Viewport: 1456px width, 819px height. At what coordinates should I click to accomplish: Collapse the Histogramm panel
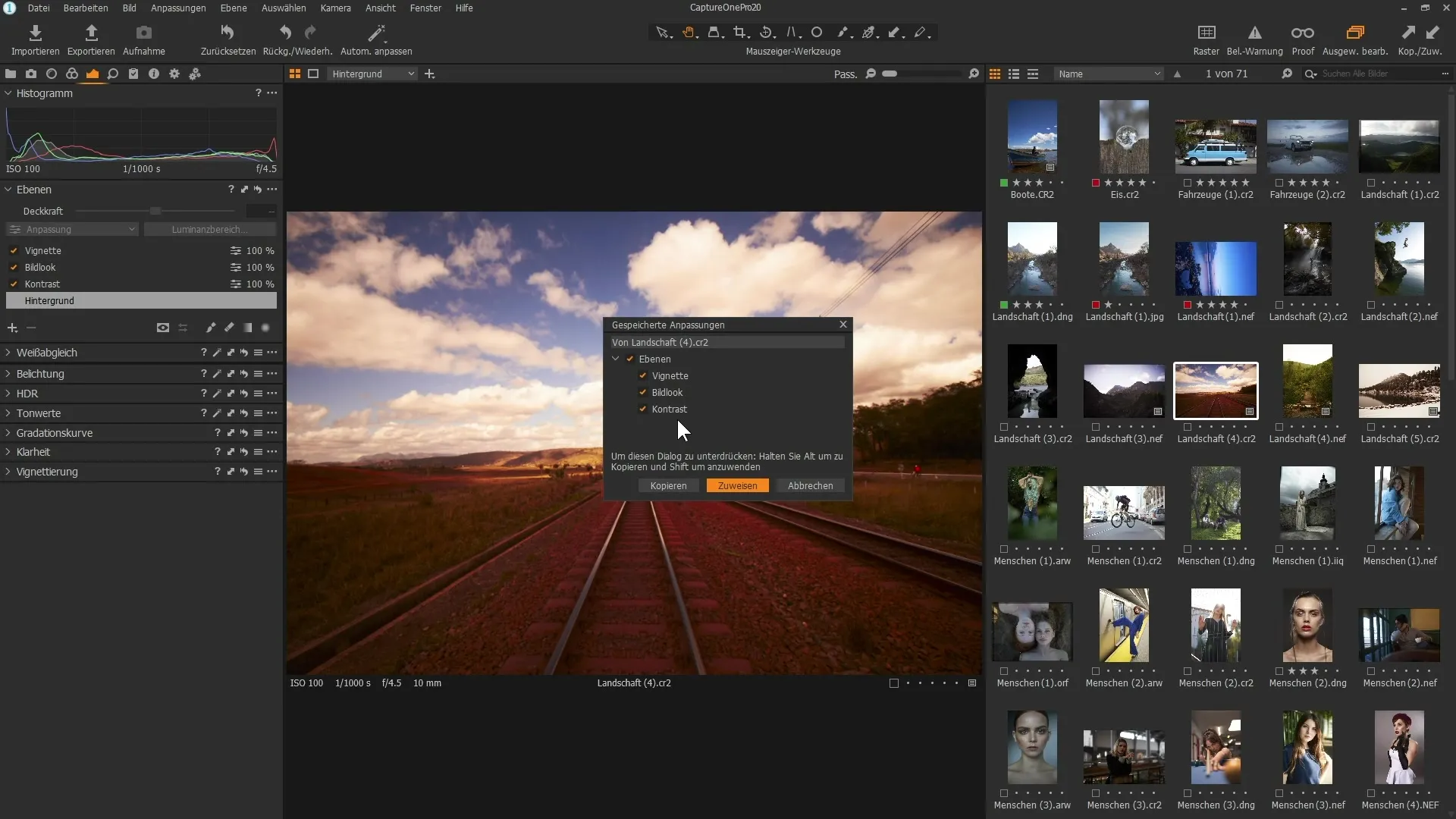point(8,93)
